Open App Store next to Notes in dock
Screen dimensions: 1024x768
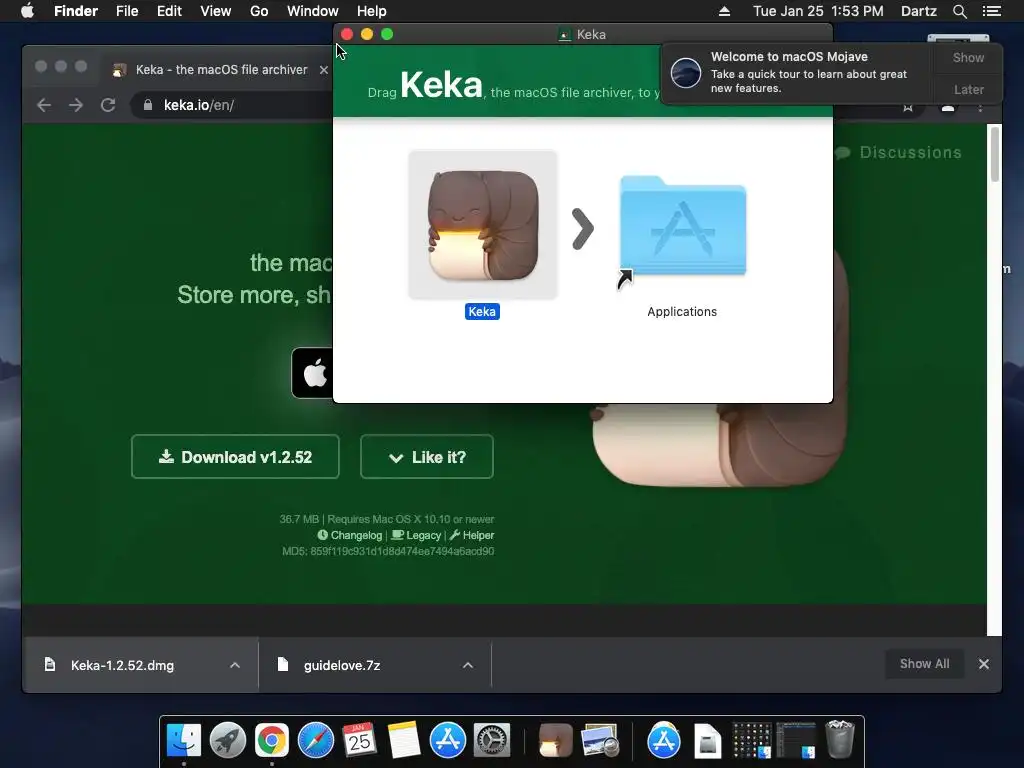pyautogui.click(x=447, y=740)
